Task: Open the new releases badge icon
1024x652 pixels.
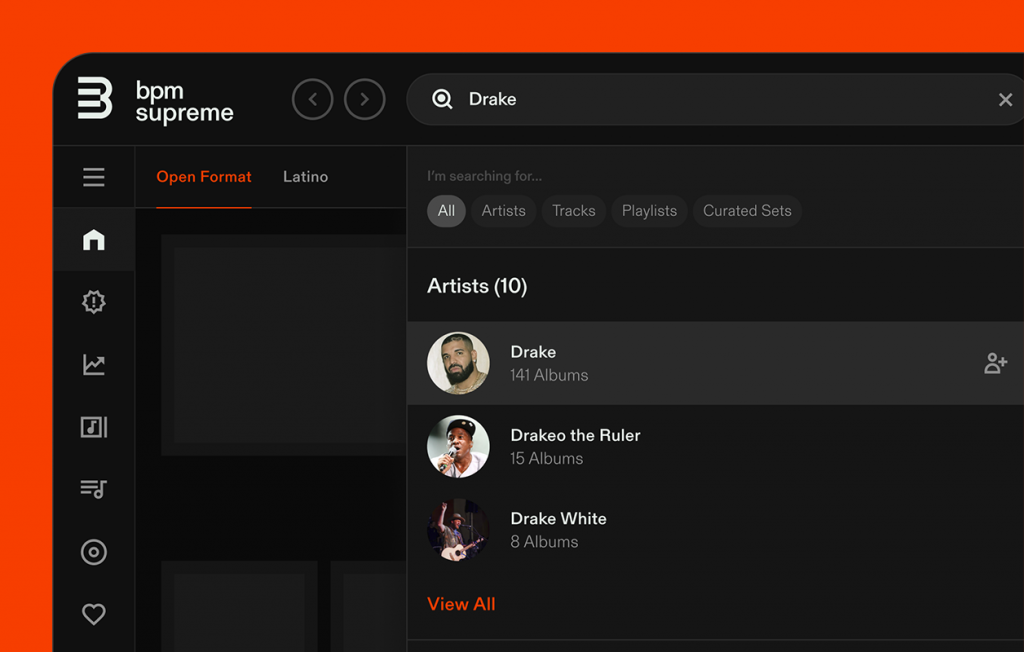Action: click(x=94, y=302)
